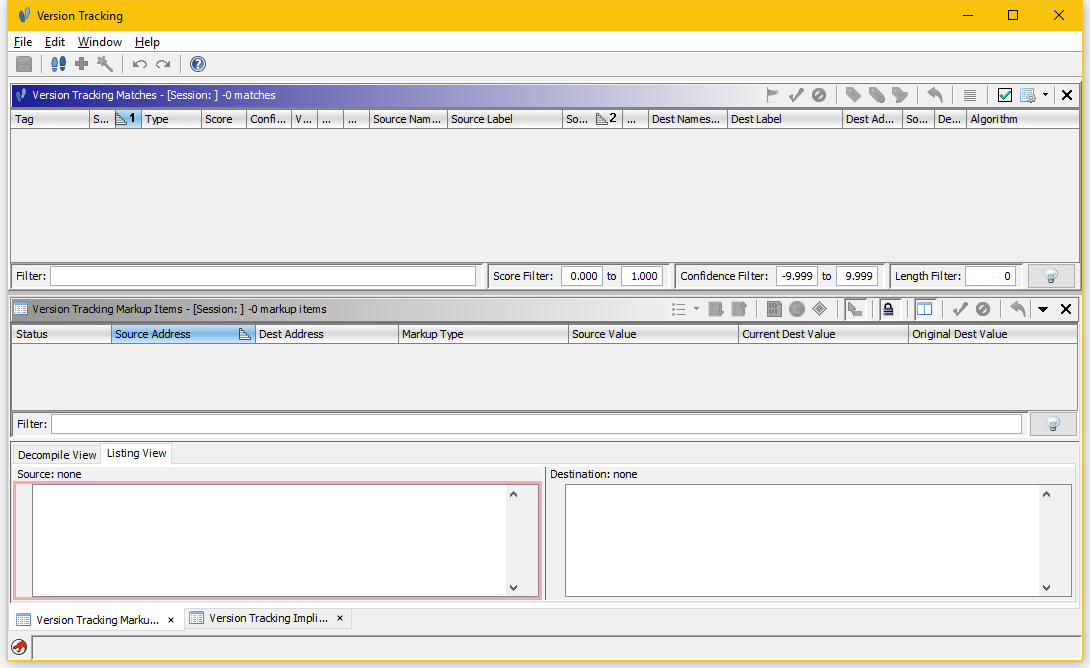Expand the dropdown arrow next to Matches settings icon
Viewport: 1090px width, 668px height.
click(1045, 95)
